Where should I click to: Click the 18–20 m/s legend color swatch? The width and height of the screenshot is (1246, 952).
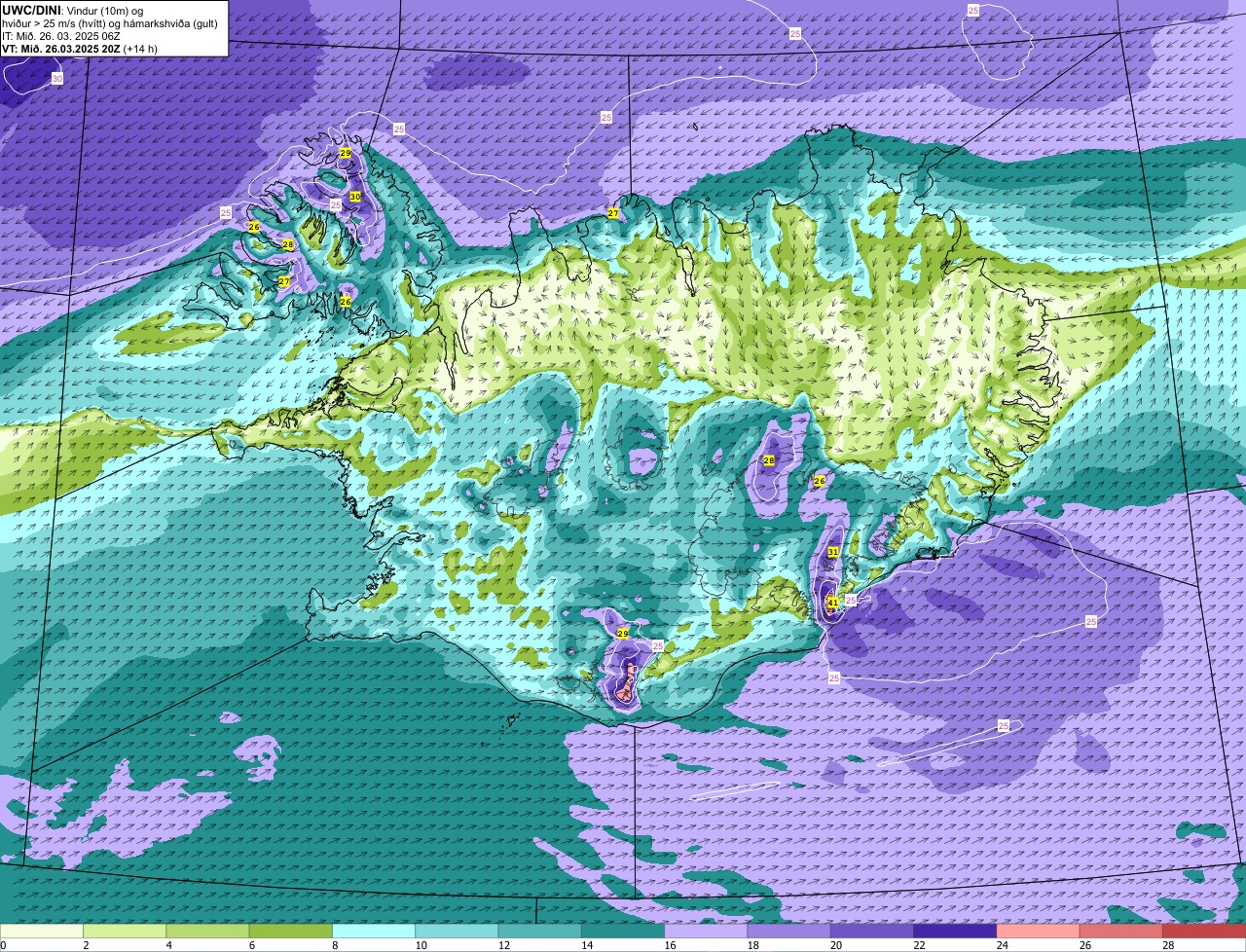(x=788, y=931)
